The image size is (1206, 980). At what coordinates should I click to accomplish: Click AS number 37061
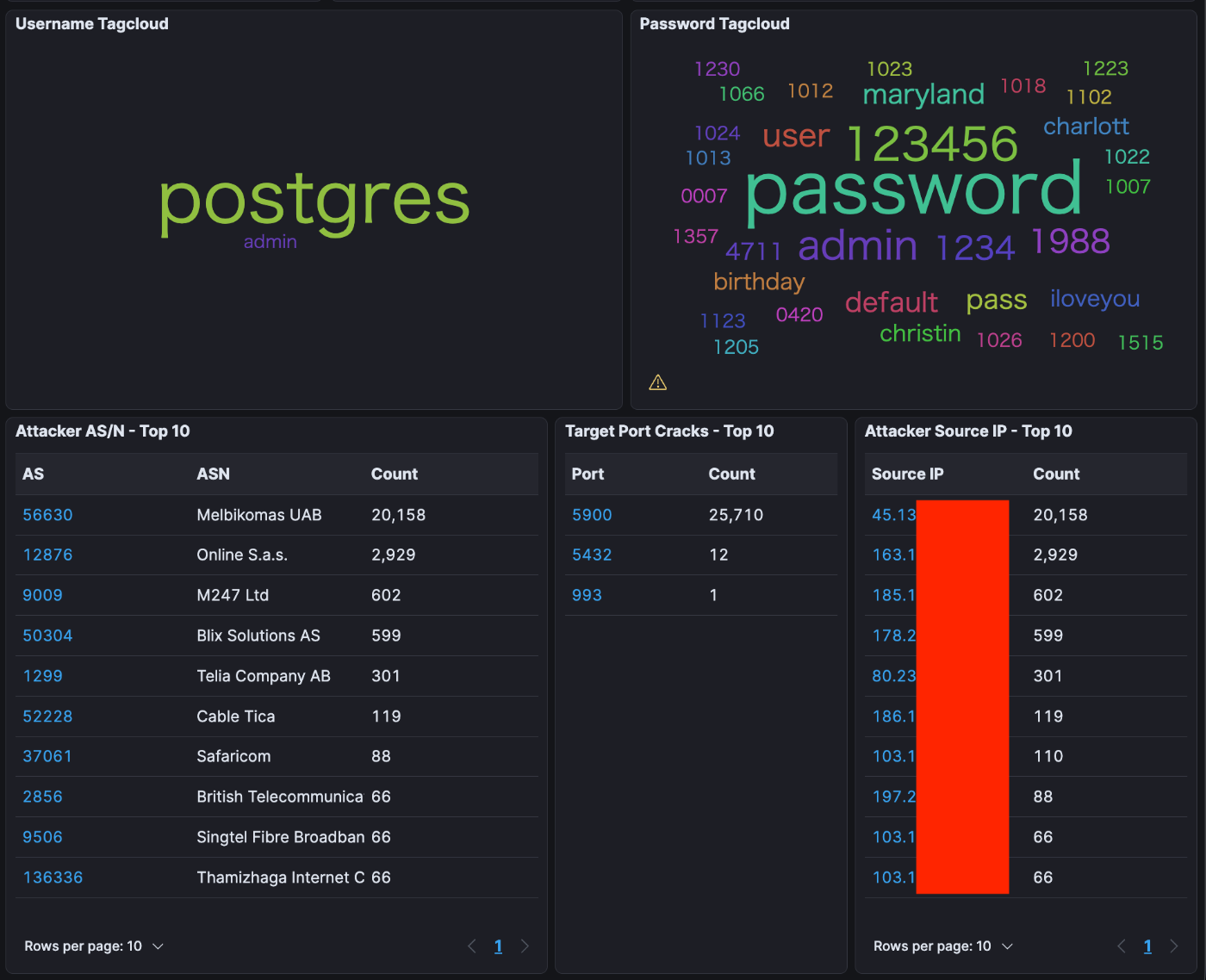pos(47,756)
